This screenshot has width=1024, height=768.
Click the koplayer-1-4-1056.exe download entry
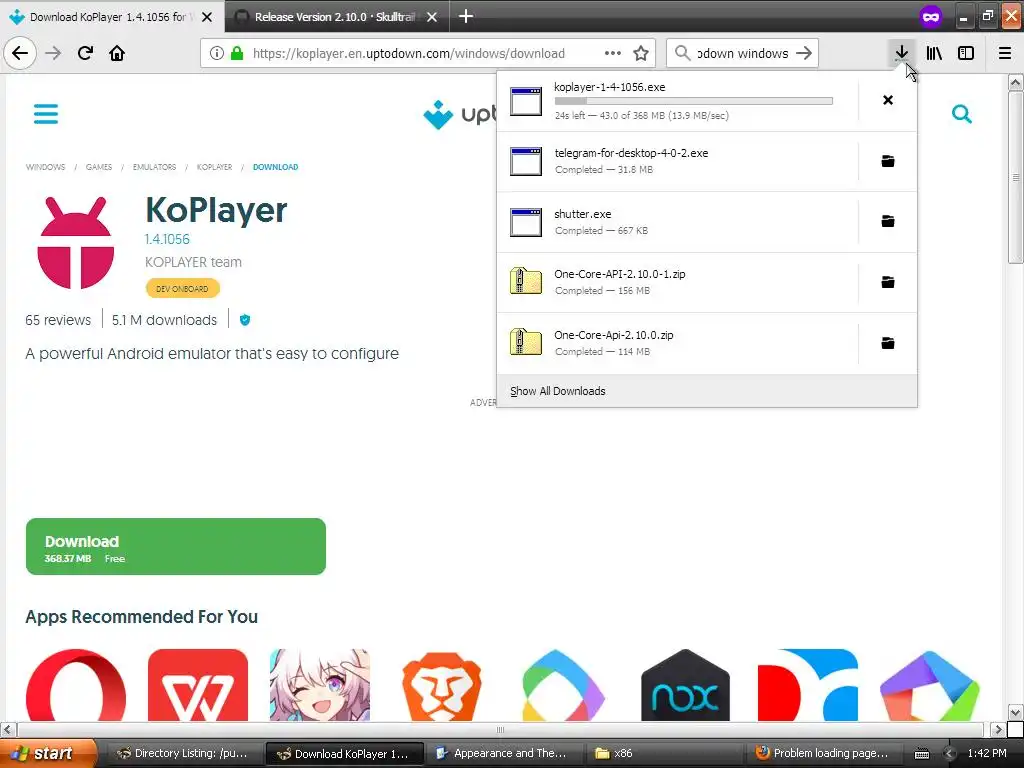677,101
